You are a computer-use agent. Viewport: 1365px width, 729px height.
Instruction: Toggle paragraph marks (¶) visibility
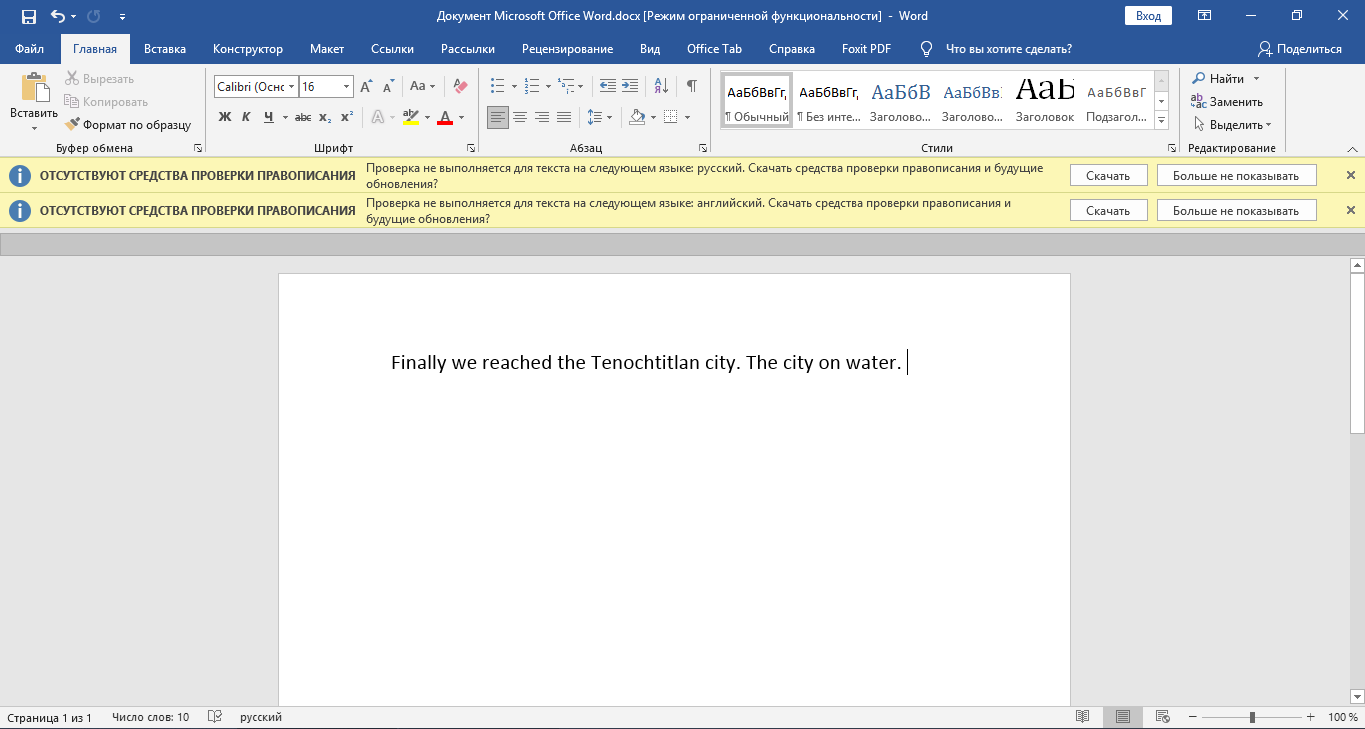tap(691, 86)
